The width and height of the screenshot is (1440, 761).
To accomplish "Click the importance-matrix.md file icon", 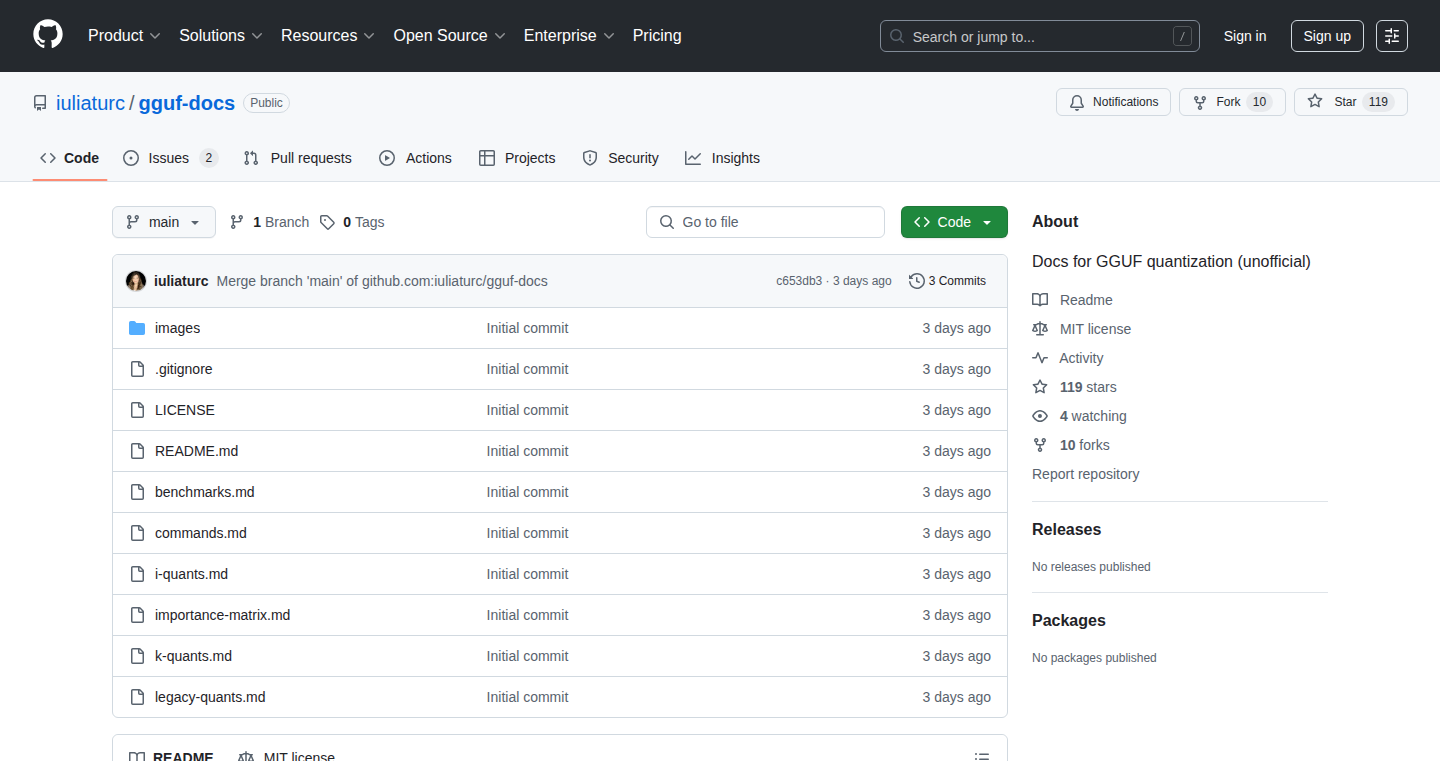I will click(x=137, y=615).
